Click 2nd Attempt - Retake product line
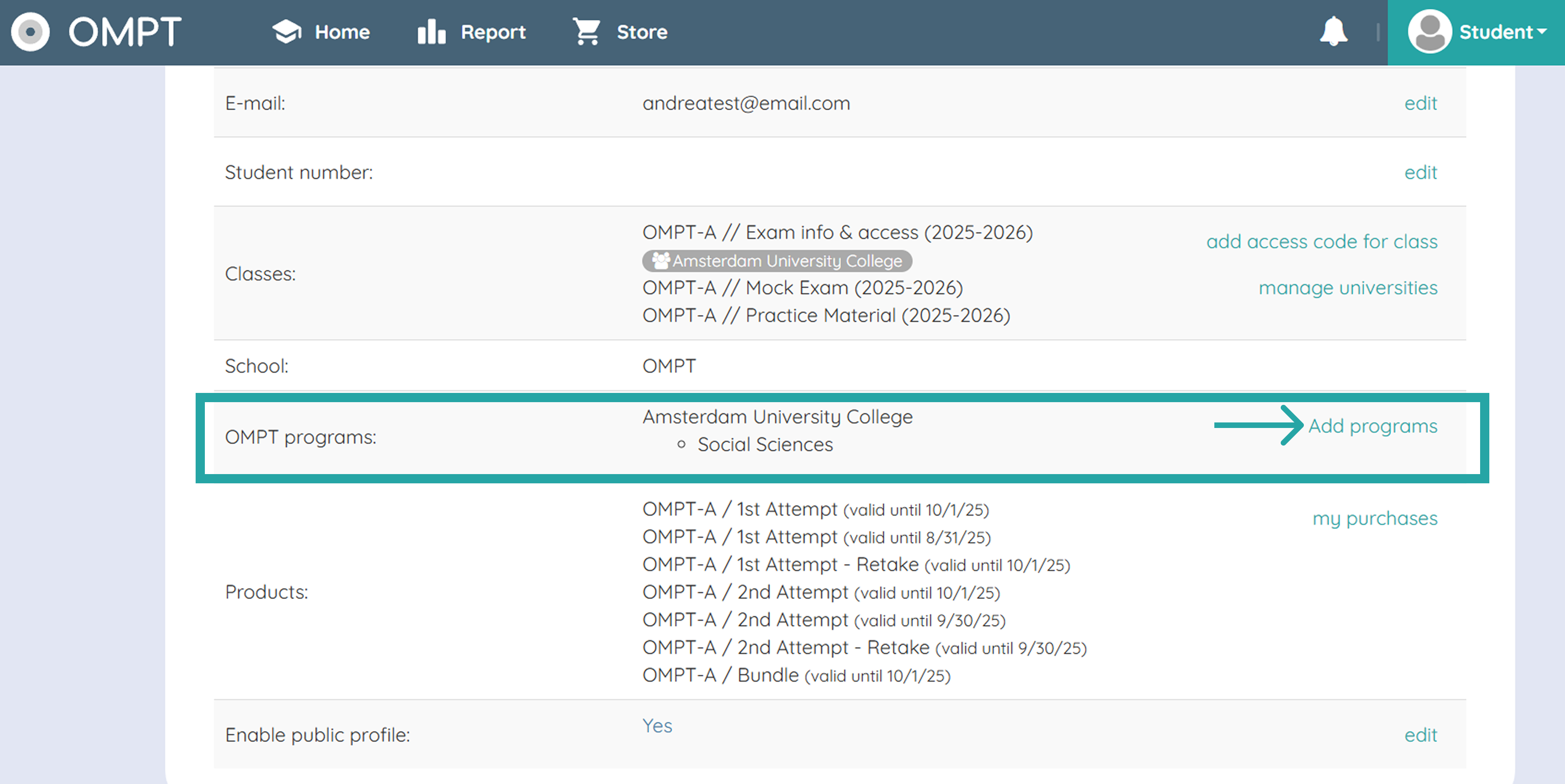Viewport: 1565px width, 784px height. pyautogui.click(x=865, y=648)
